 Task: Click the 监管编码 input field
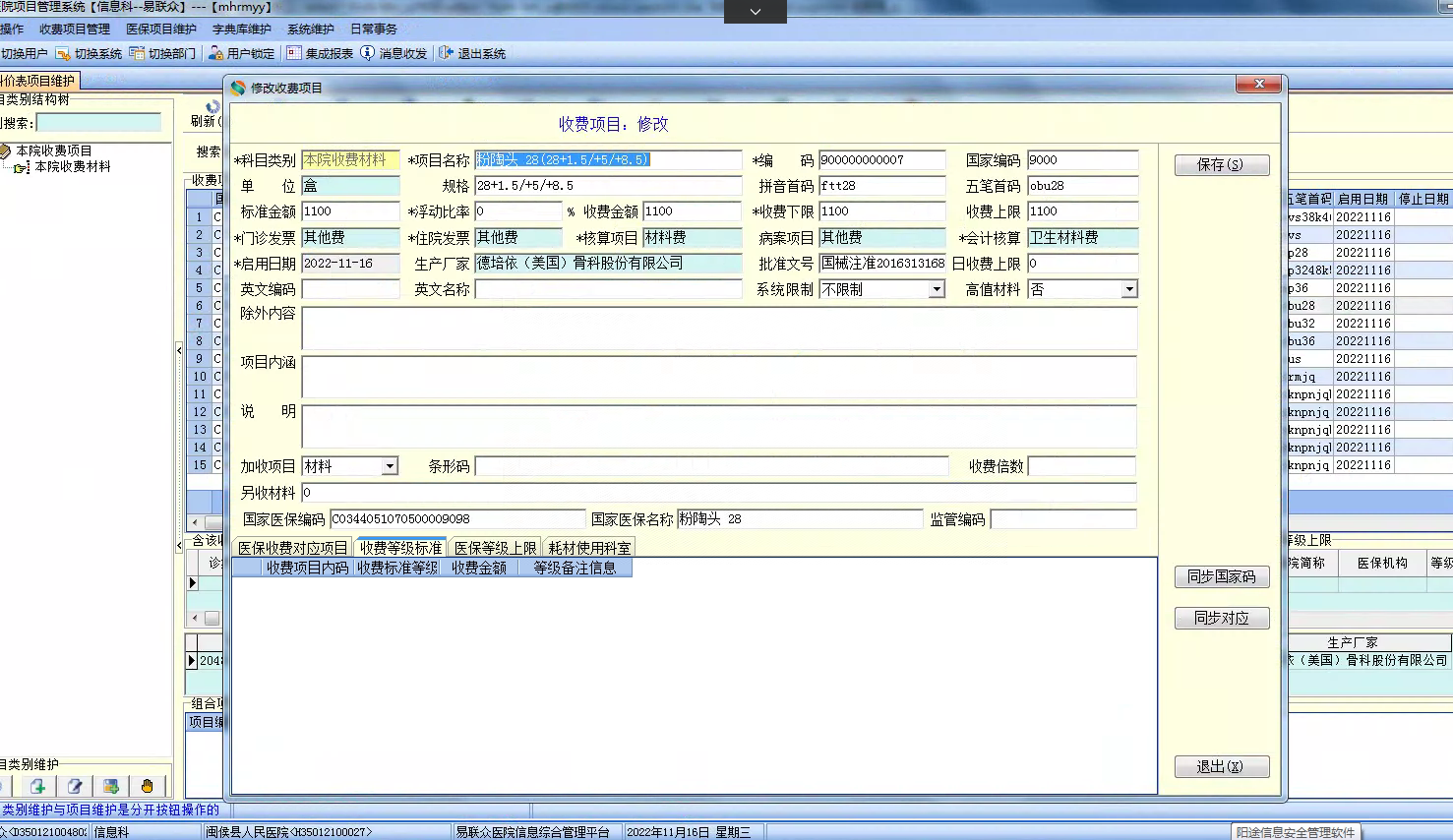point(1062,518)
